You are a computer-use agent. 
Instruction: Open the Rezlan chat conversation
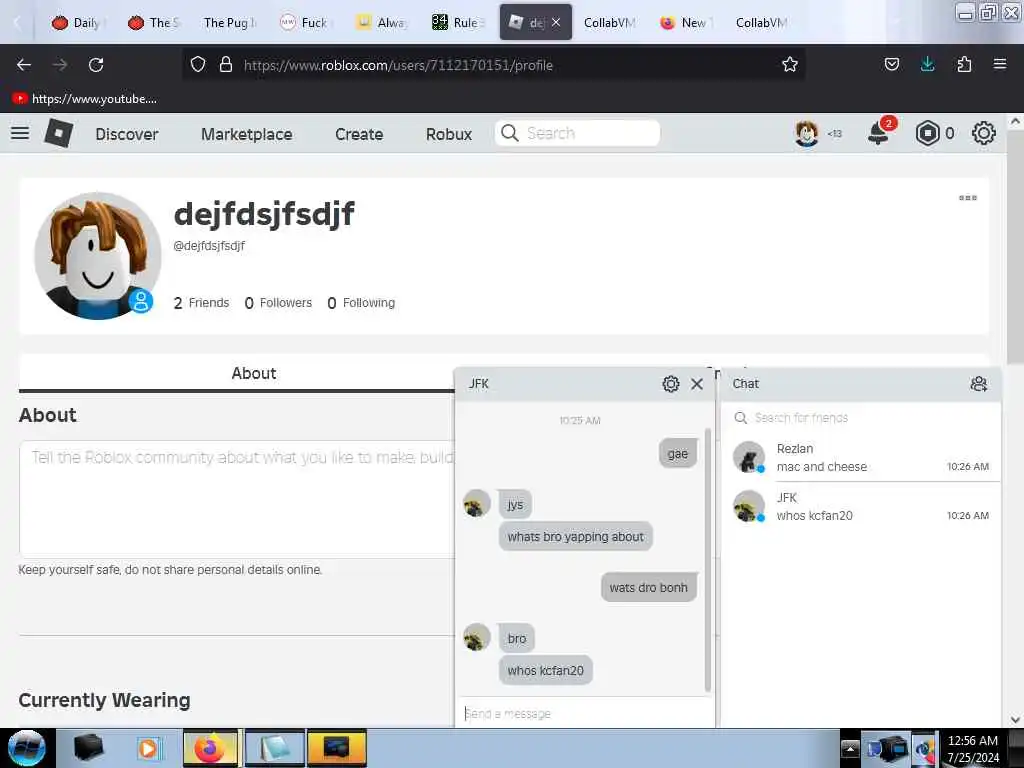tap(861, 458)
